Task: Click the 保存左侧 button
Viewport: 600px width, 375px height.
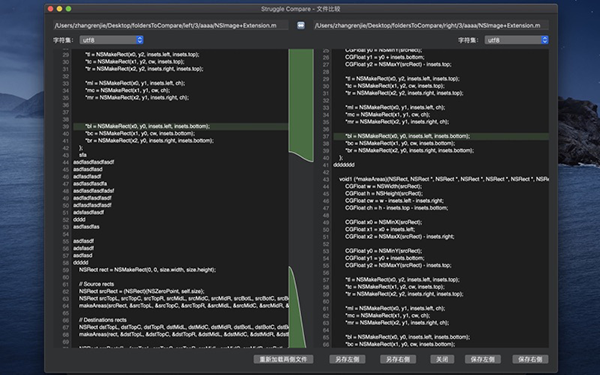Action: click(483, 359)
